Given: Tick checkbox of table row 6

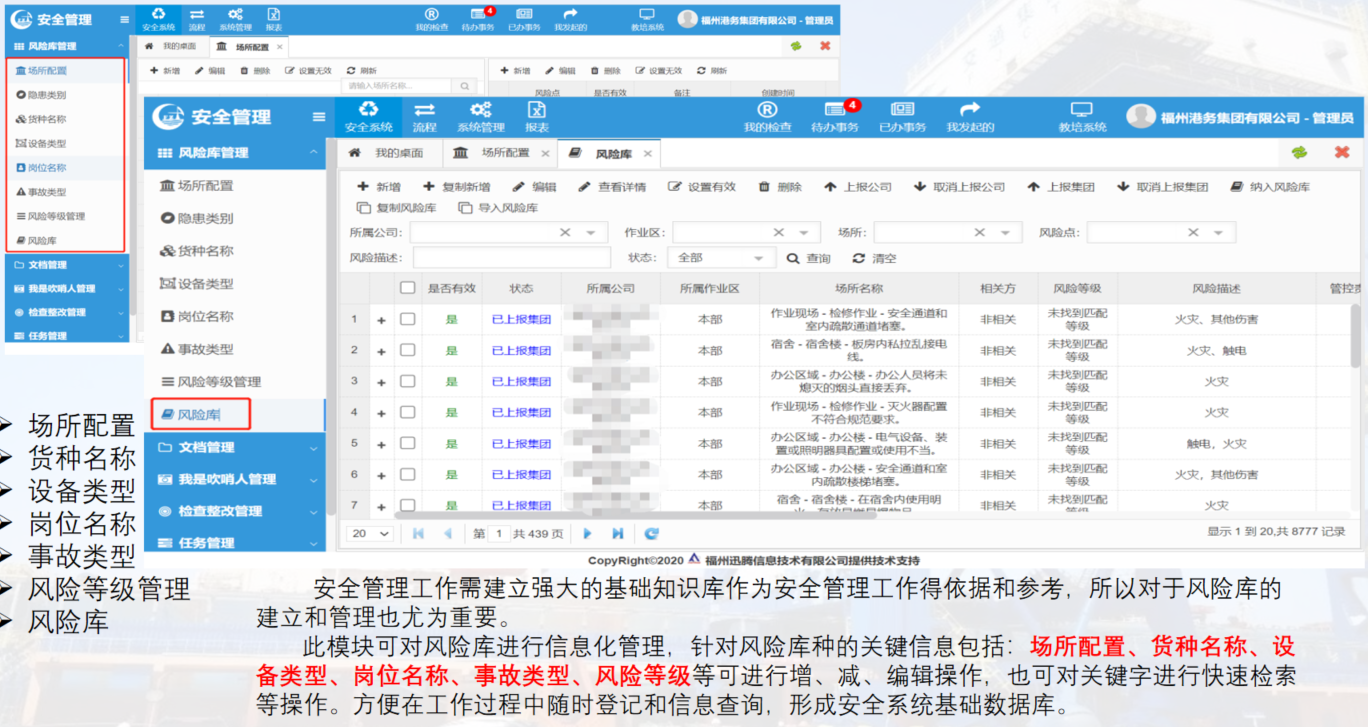Looking at the screenshot, I should (x=407, y=474).
